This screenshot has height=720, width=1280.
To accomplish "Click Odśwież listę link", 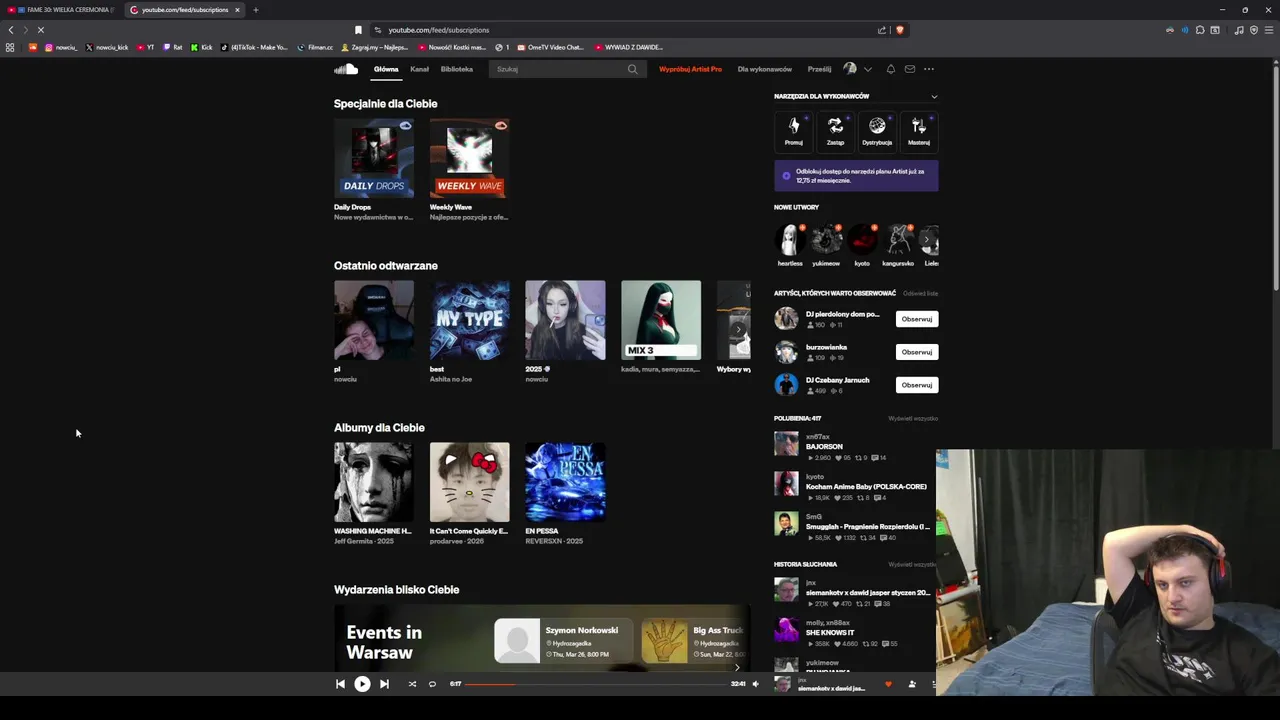I will 920,293.
